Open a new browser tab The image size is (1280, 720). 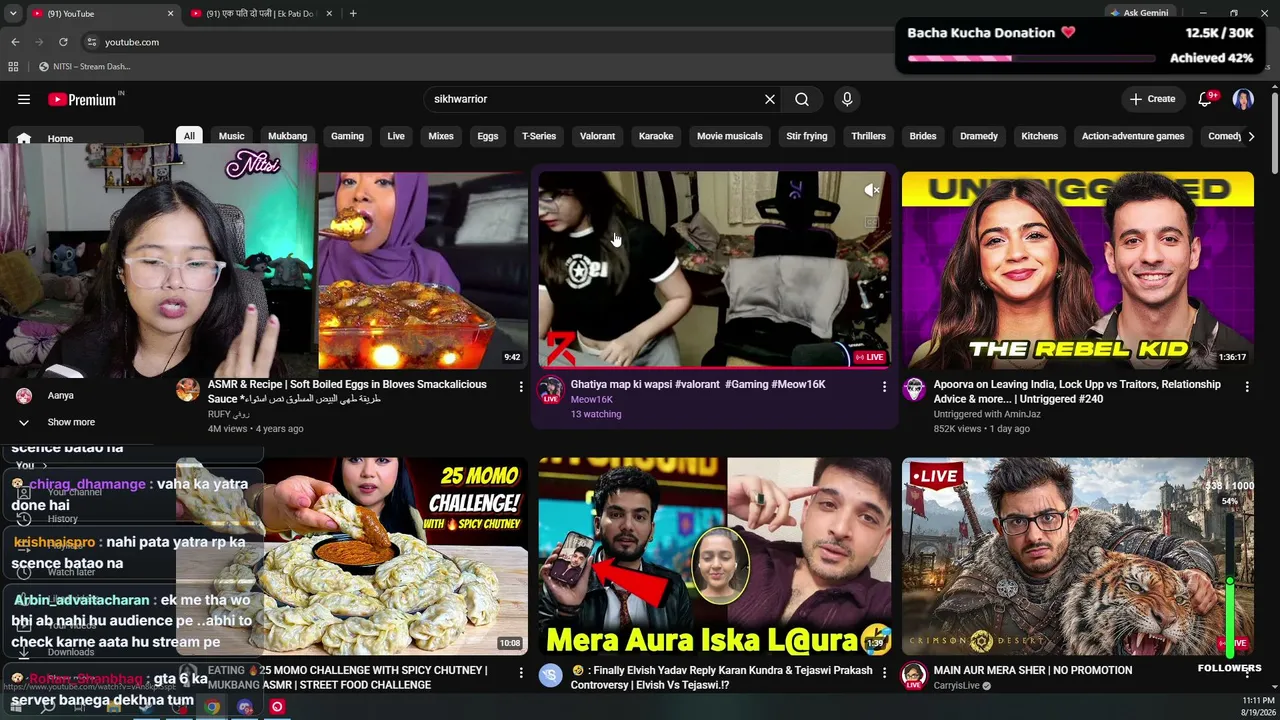[x=353, y=13]
